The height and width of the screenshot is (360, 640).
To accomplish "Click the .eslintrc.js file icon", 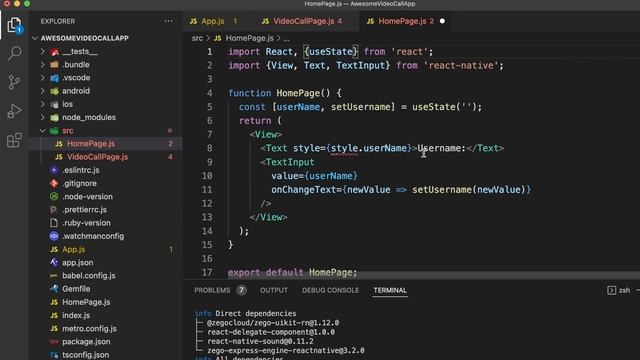I will click(54, 170).
